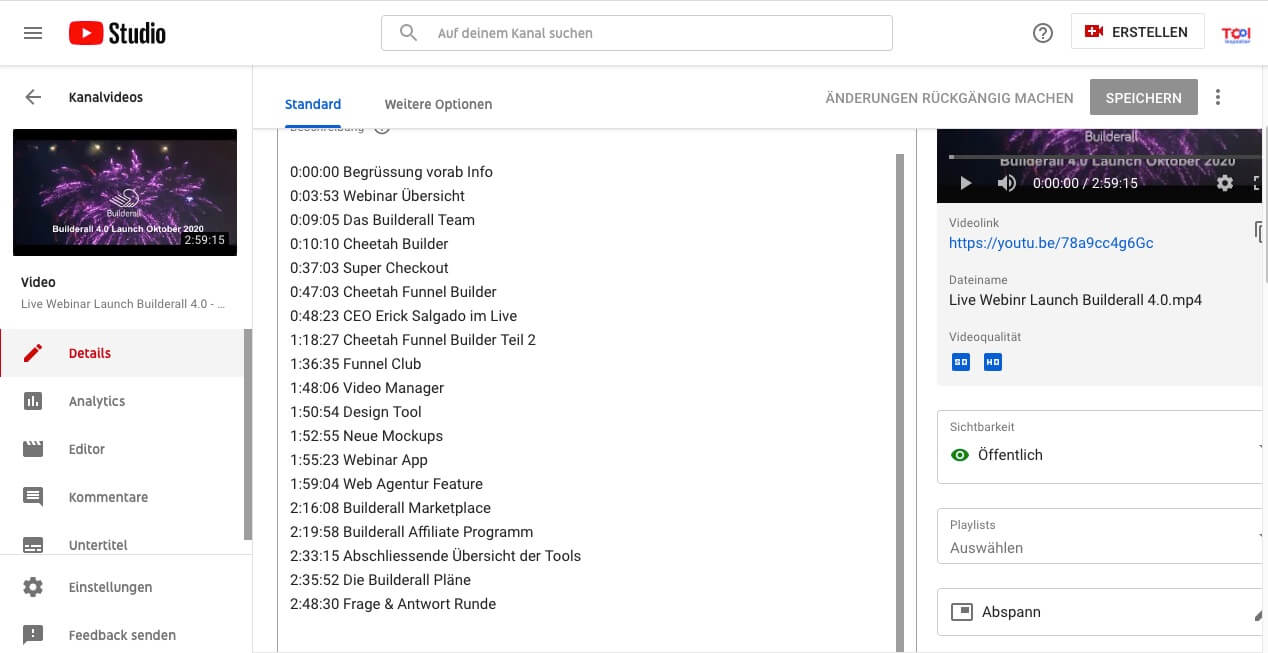Select Details in the sidebar

[x=122, y=353]
